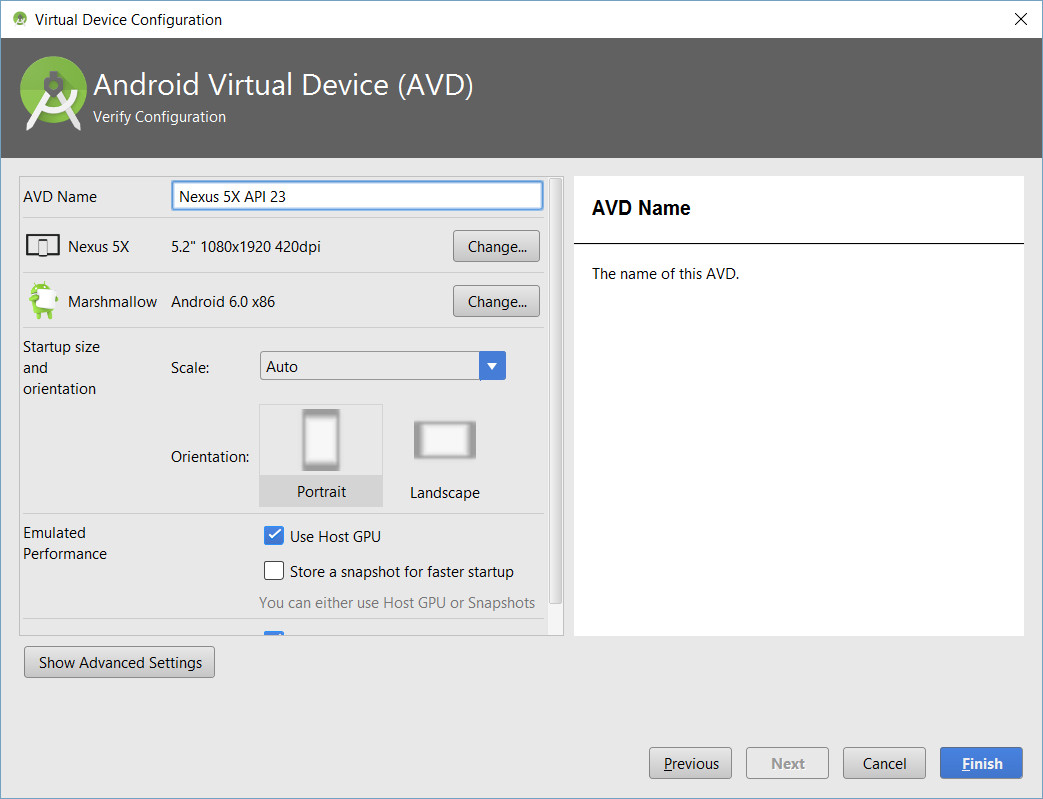Click the settings panel vertical scrollbar
The image size is (1043, 799).
(x=556, y=391)
